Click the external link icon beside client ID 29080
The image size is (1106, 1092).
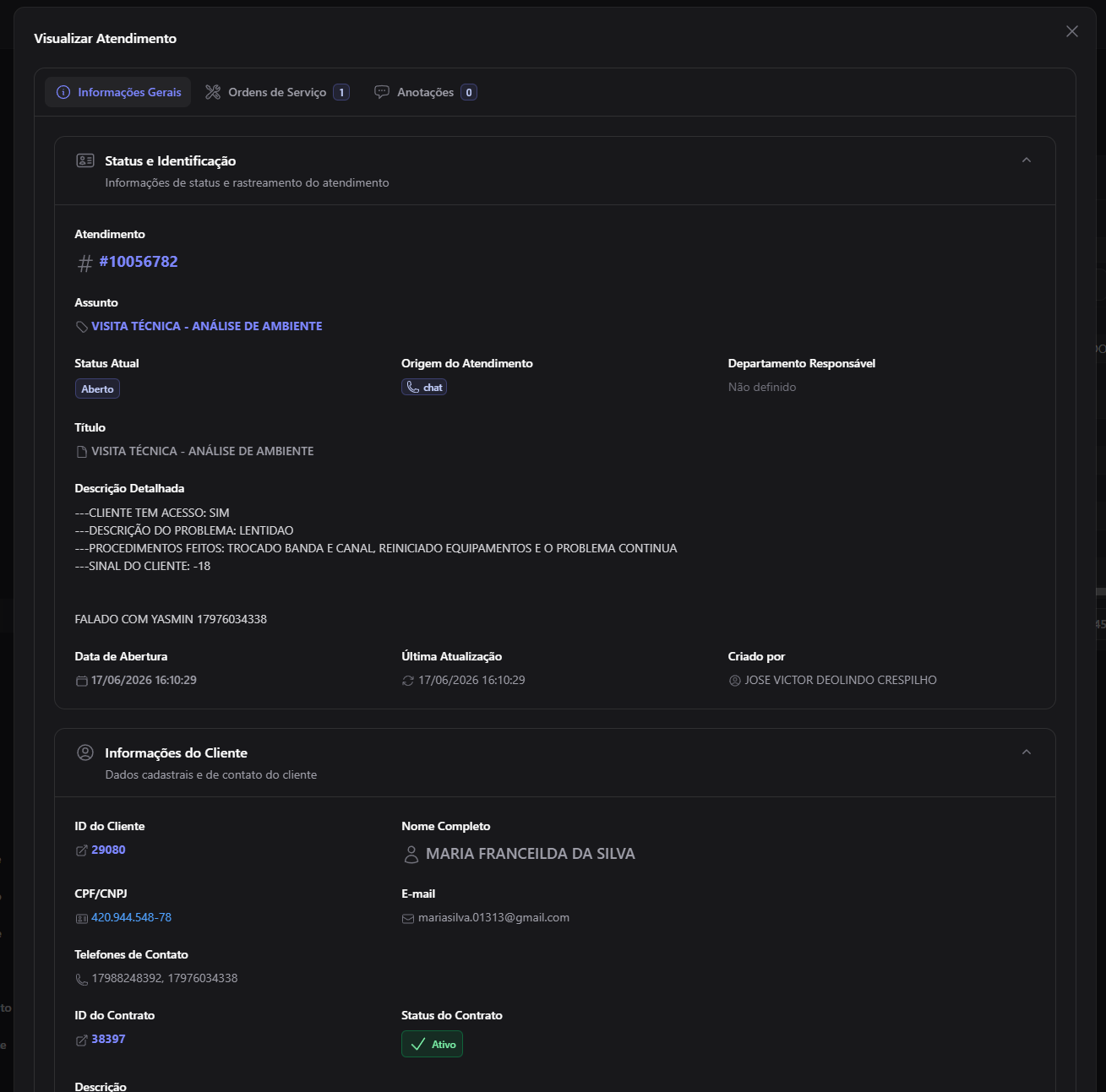[x=82, y=850]
